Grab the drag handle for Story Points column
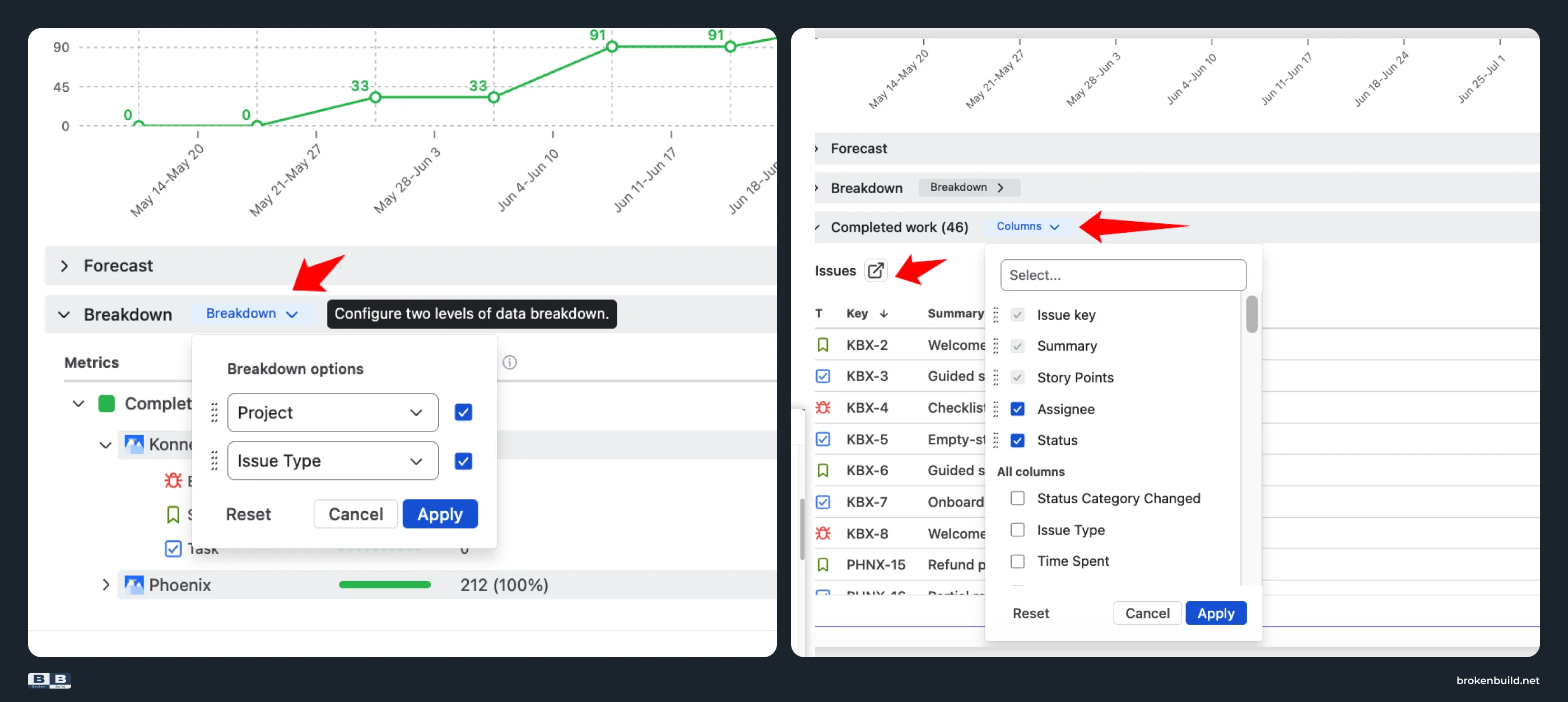1568x702 pixels. tap(996, 378)
